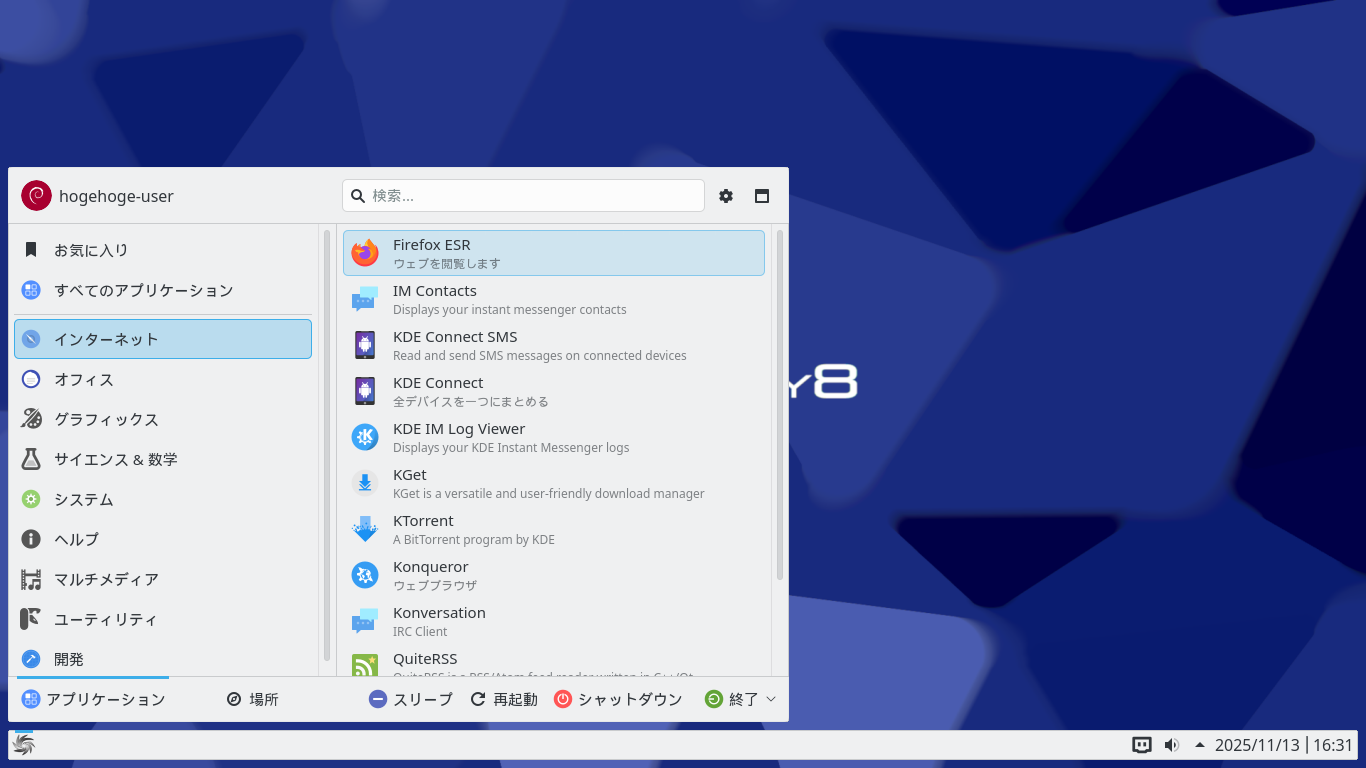Screen dimensions: 1366x768
Task: Click the 再起動 restart button
Action: [x=504, y=699]
